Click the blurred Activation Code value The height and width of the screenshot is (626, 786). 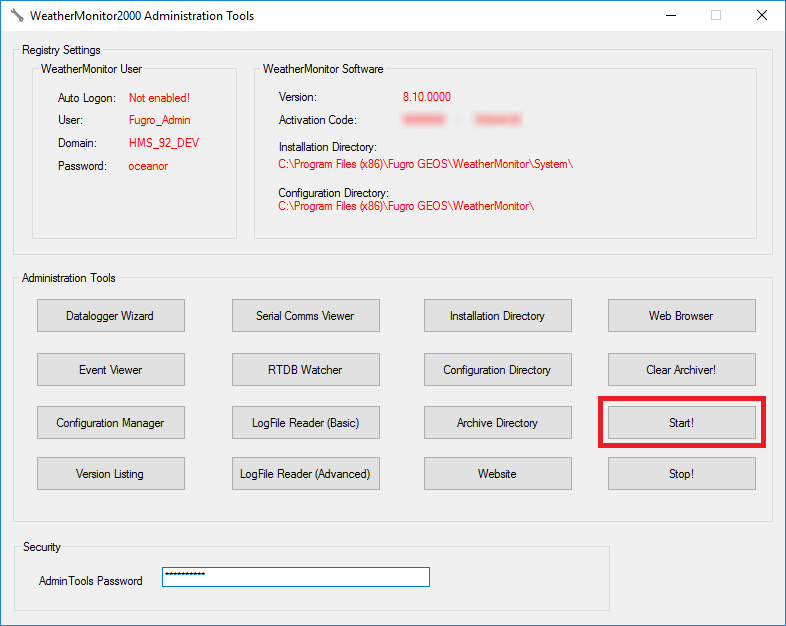point(461,119)
